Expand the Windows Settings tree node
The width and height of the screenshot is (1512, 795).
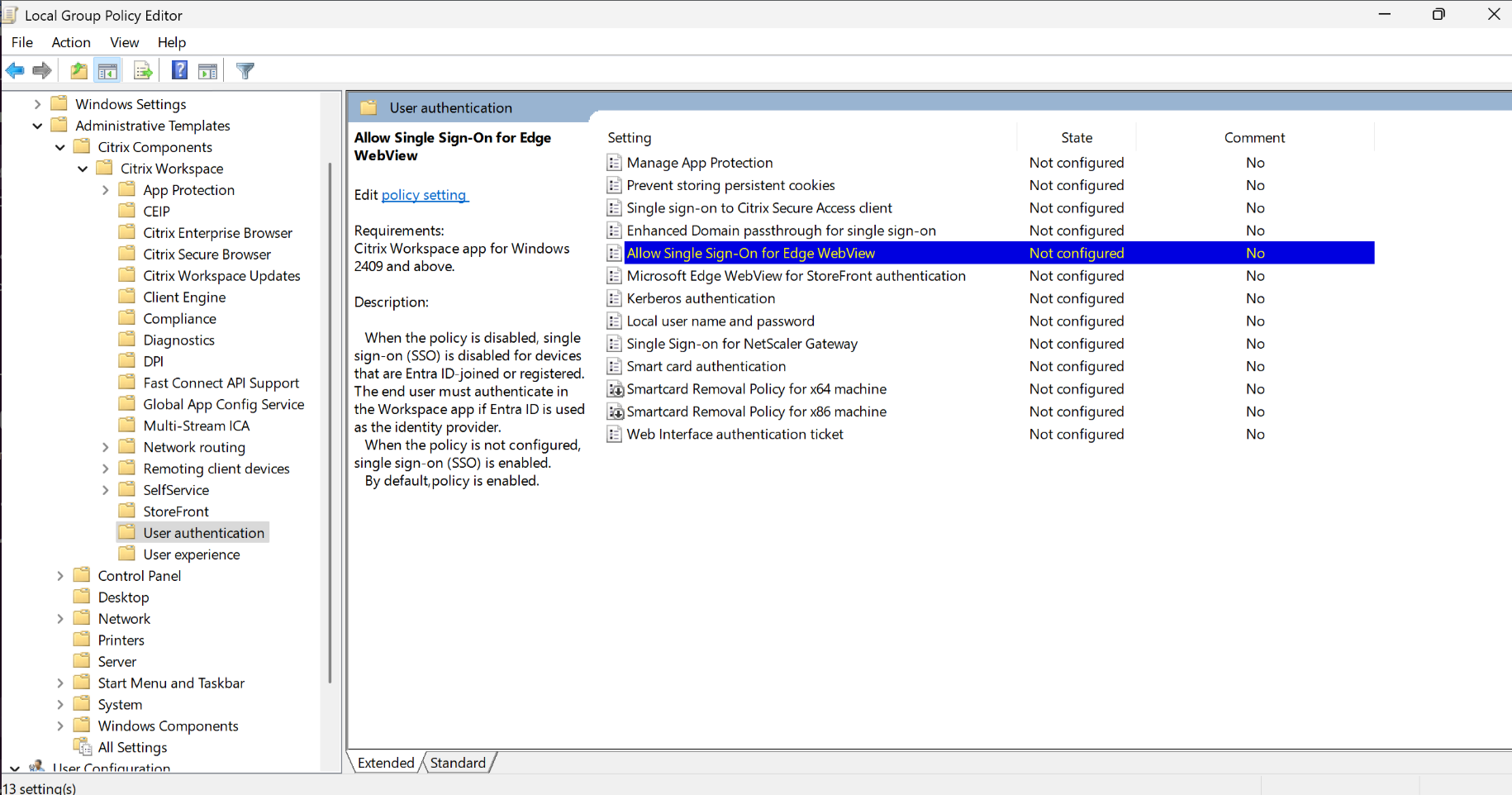37,104
